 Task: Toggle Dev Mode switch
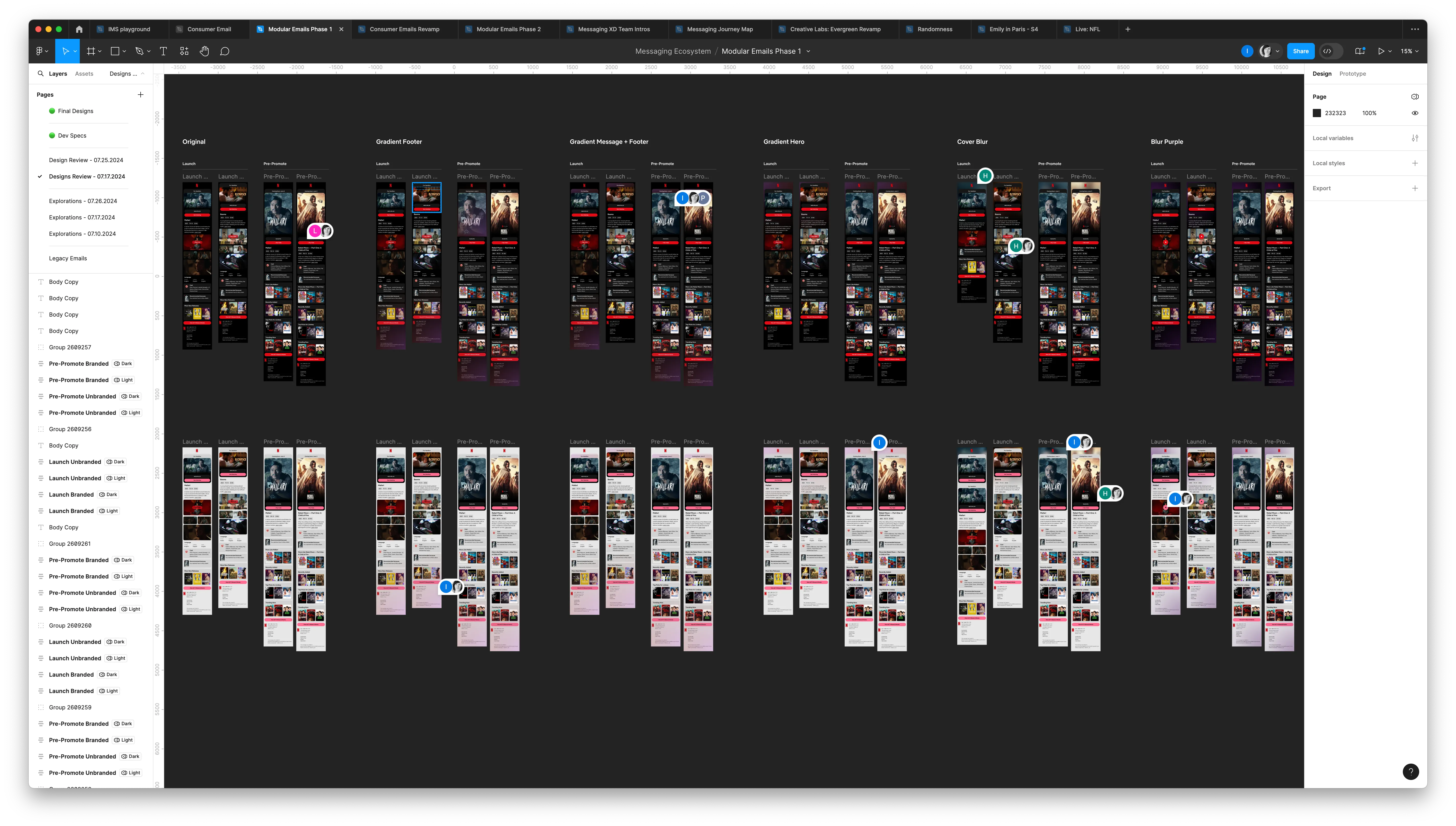(x=1331, y=51)
